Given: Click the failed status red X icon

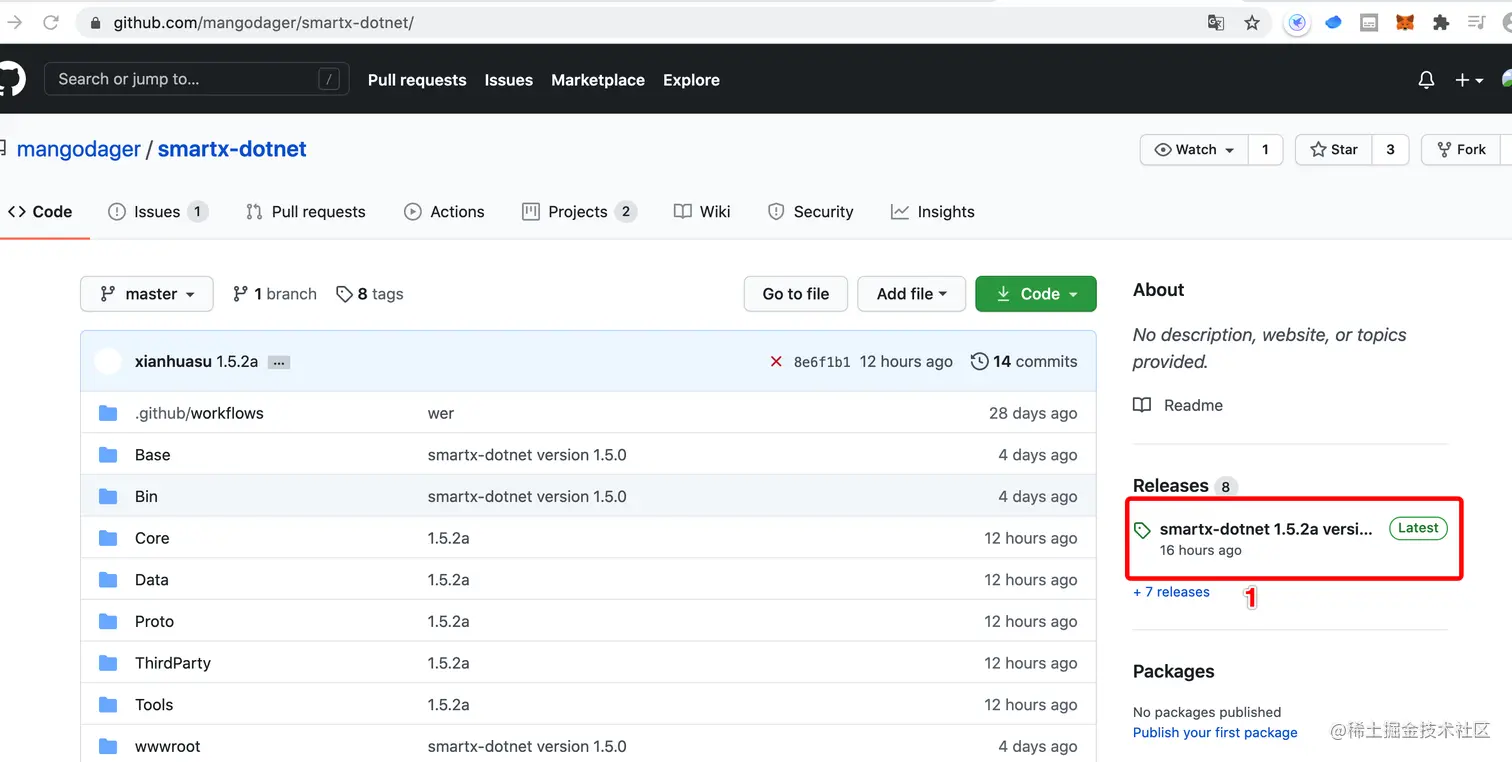Looking at the screenshot, I should coord(776,362).
